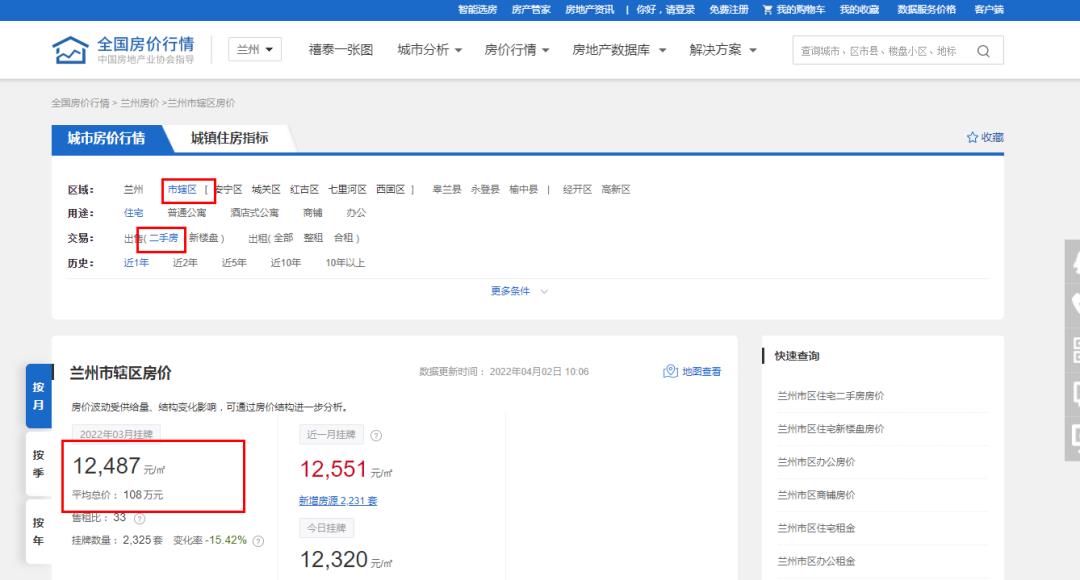Image resolution: width=1080 pixels, height=580 pixels.
Task: Click the search input field
Action: coord(877,51)
